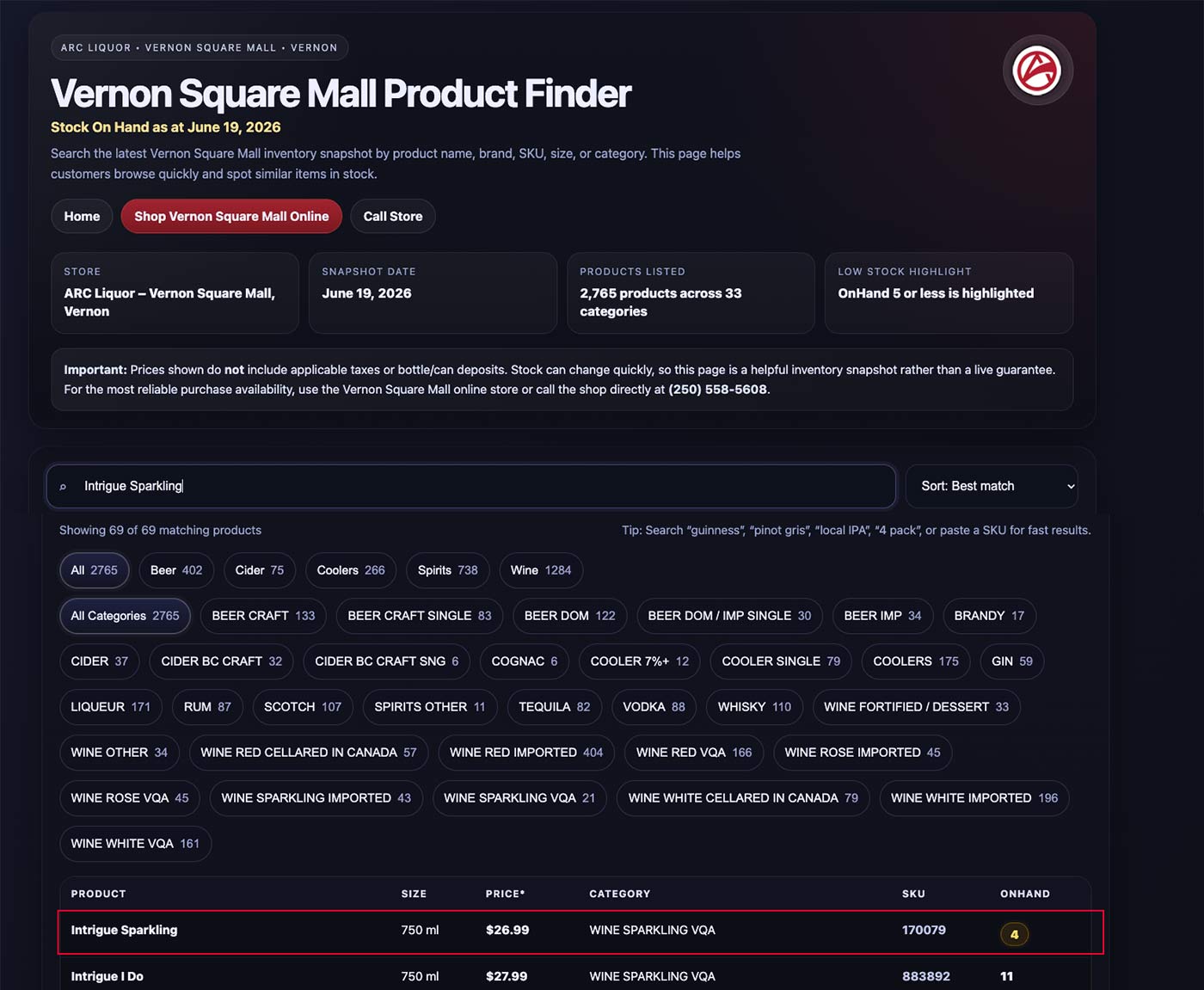Filter by Cider 75

click(x=260, y=570)
